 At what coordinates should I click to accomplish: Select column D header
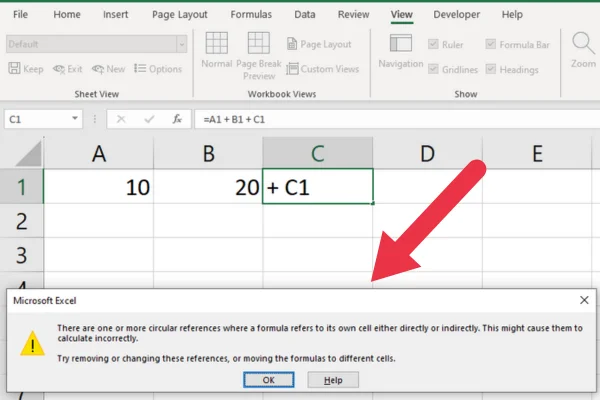click(427, 153)
